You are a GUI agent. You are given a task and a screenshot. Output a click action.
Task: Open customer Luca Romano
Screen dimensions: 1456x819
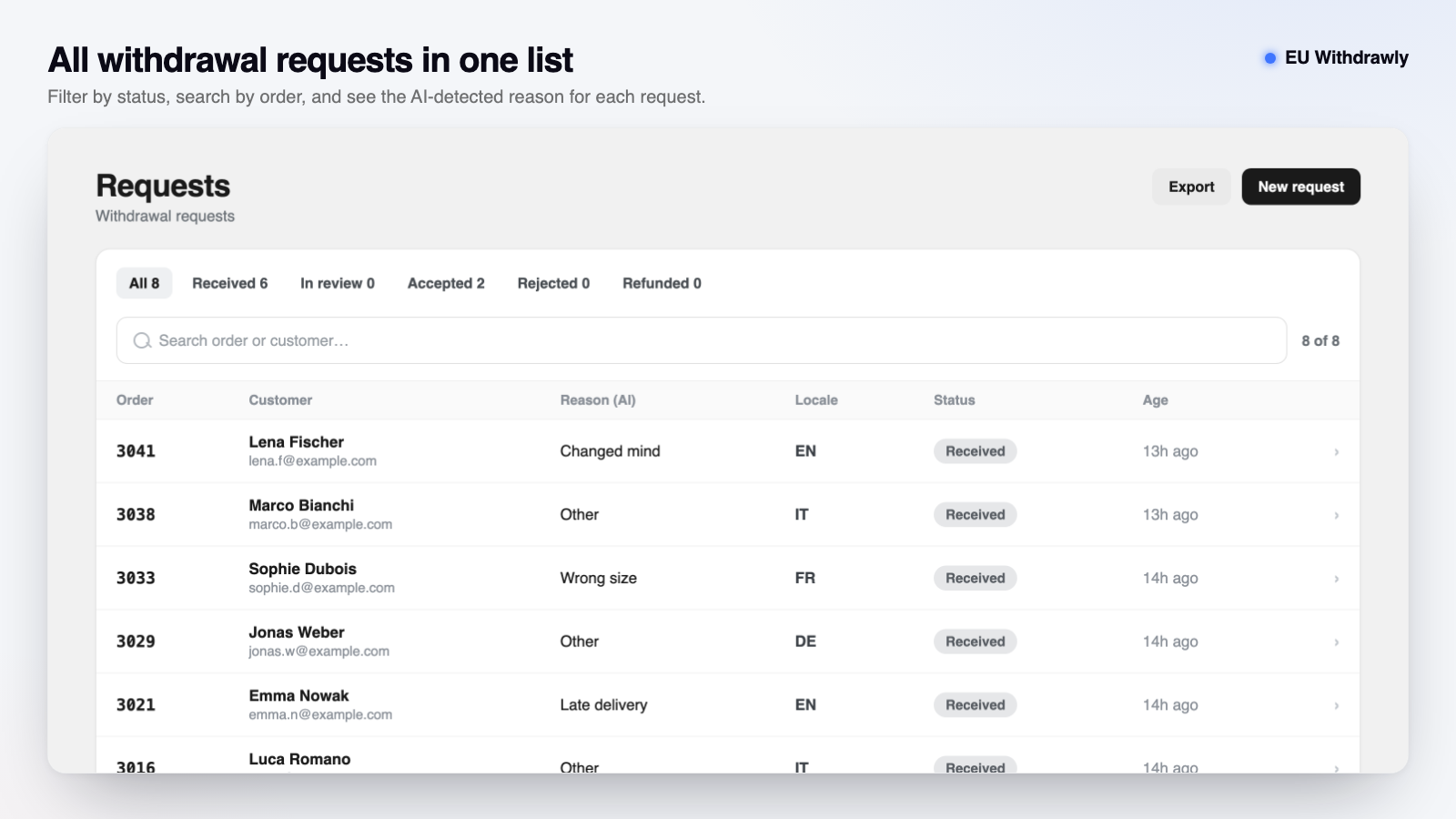click(x=299, y=759)
